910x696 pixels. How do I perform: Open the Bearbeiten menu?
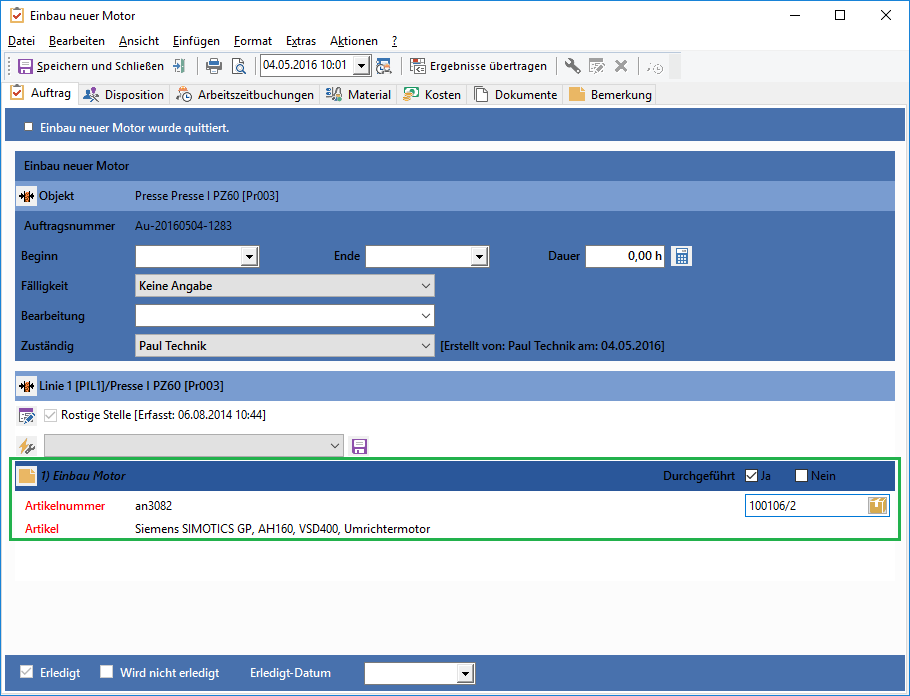tap(77, 41)
